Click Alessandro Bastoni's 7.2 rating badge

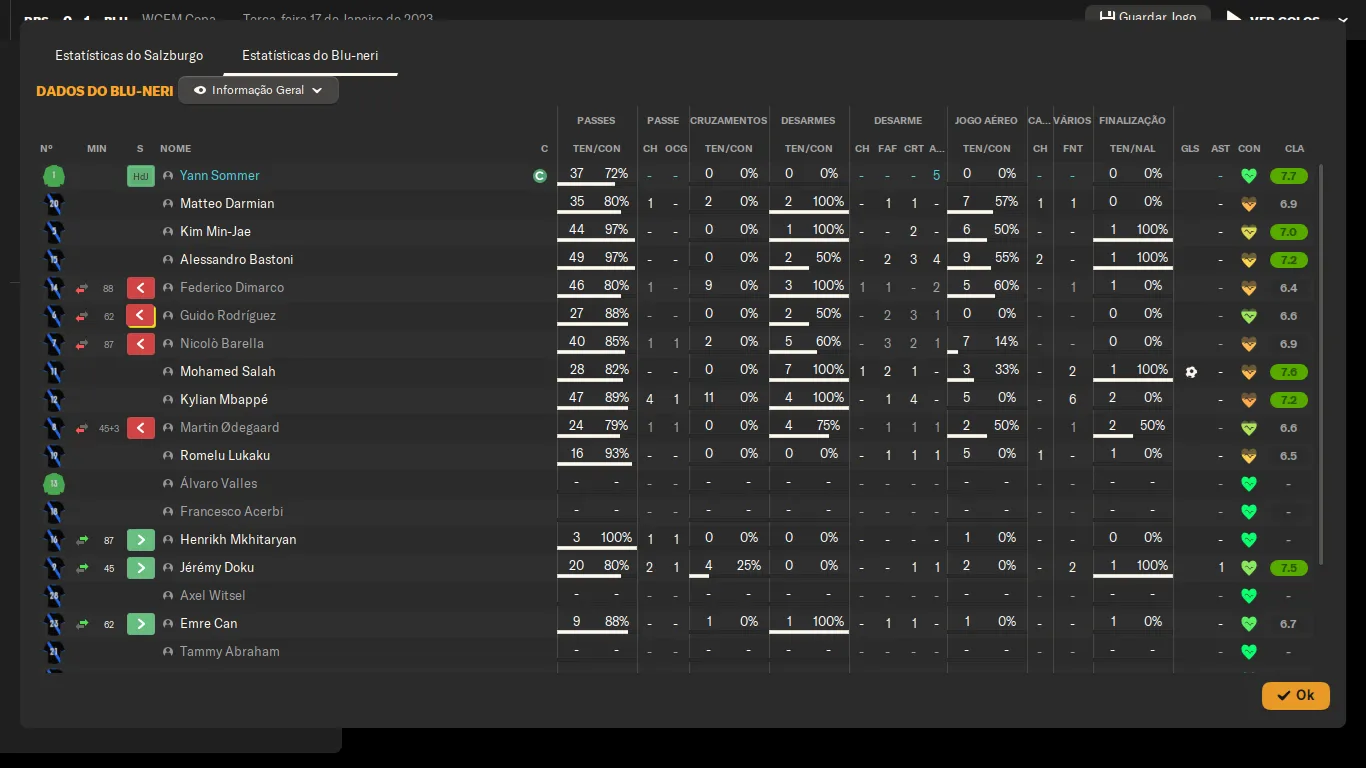coord(1288,260)
